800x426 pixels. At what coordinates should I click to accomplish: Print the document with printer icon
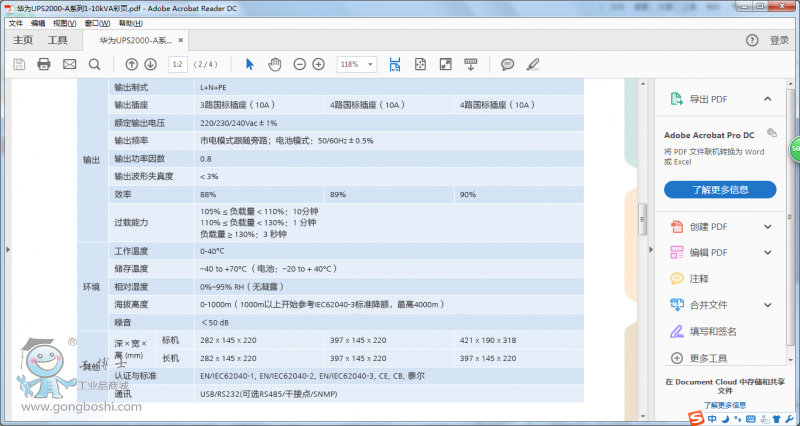point(44,64)
